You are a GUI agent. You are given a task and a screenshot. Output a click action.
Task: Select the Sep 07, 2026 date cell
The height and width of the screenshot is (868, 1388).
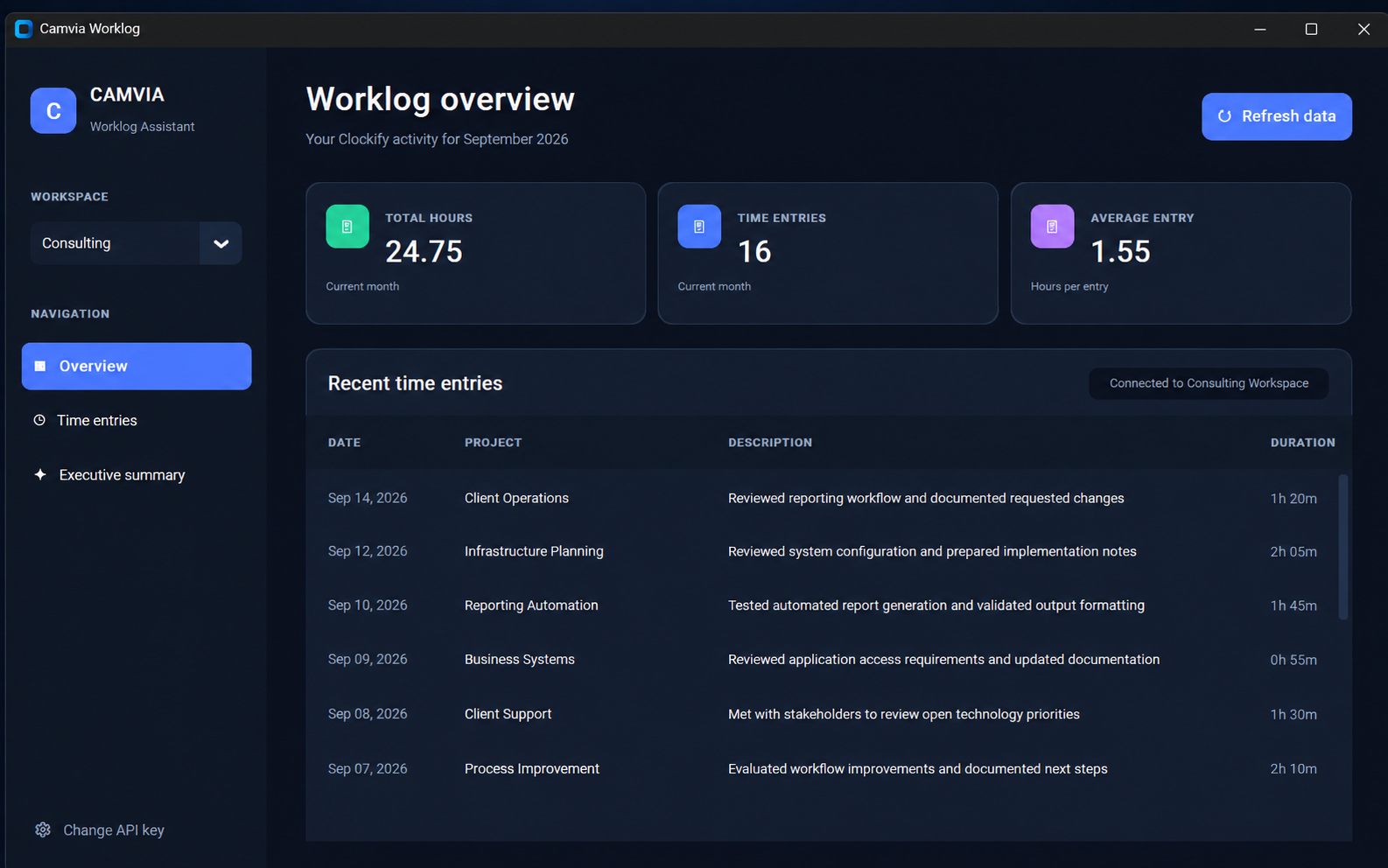click(368, 768)
